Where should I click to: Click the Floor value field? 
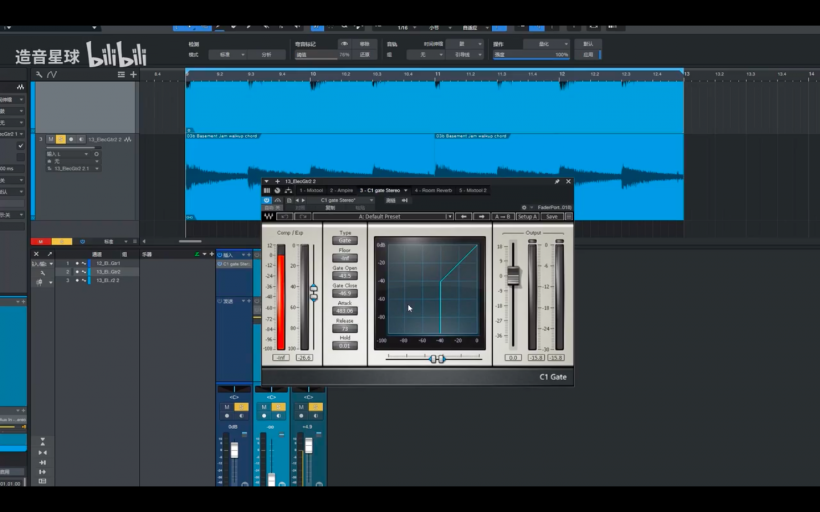click(x=345, y=258)
